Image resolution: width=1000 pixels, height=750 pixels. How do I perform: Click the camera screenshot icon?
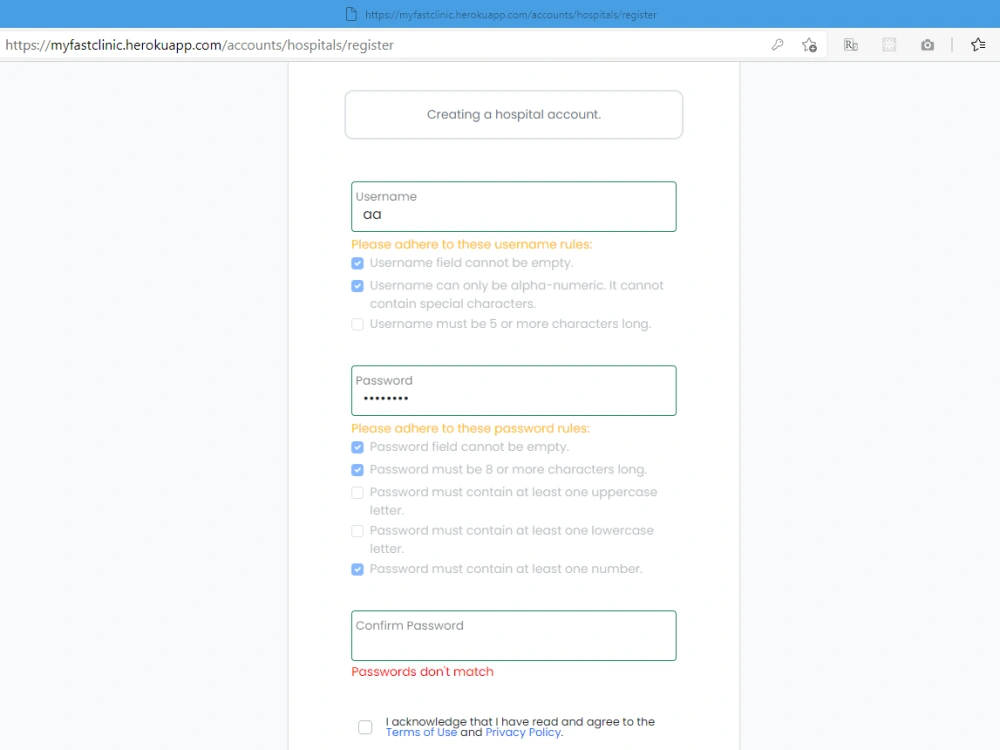927,45
